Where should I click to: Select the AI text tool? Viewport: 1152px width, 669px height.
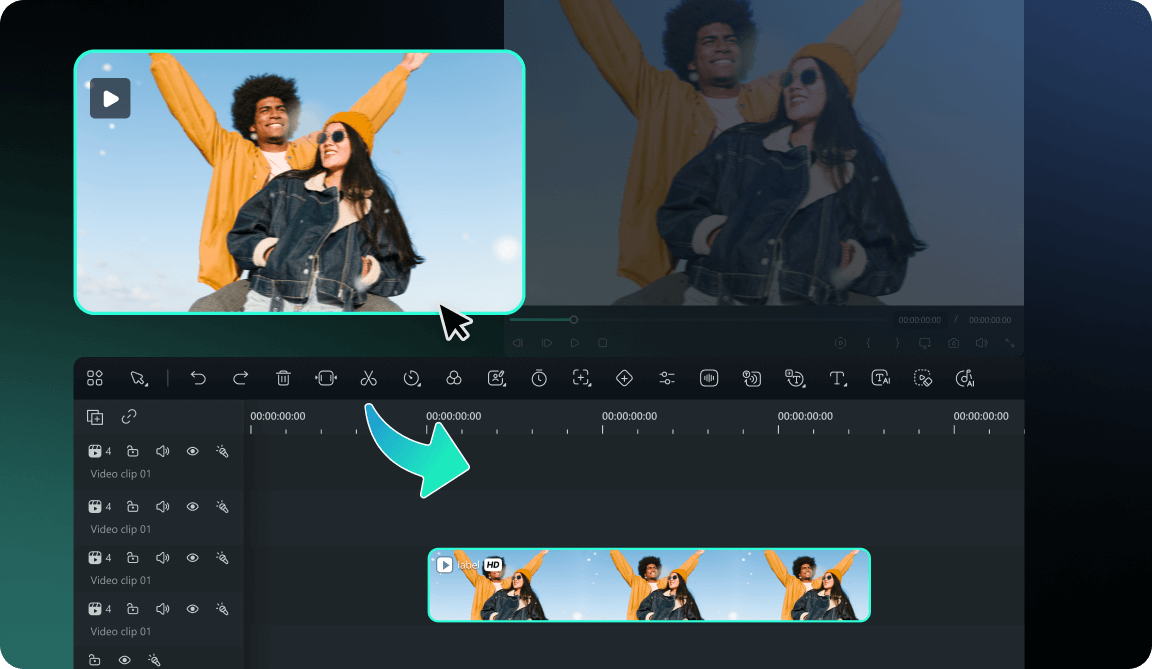coord(880,378)
